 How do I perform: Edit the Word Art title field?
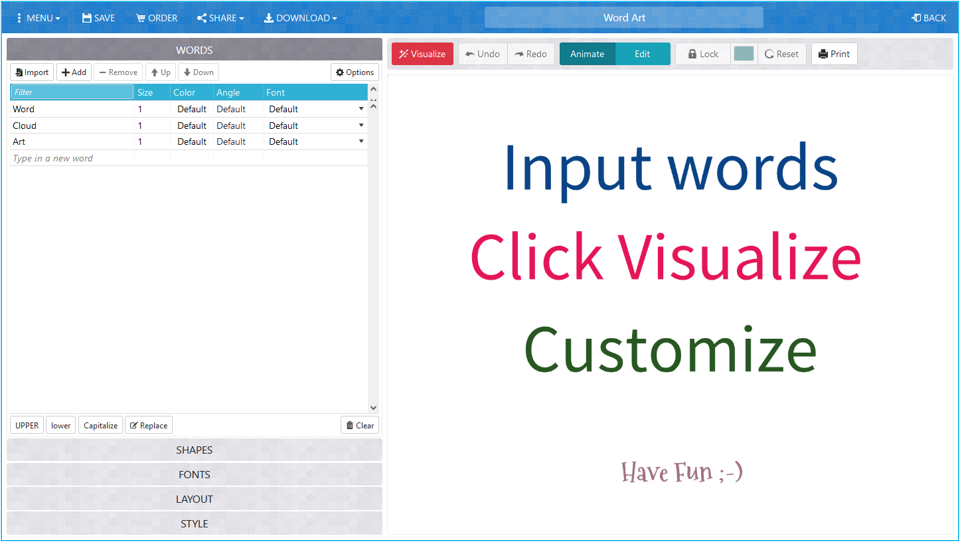[x=624, y=18]
